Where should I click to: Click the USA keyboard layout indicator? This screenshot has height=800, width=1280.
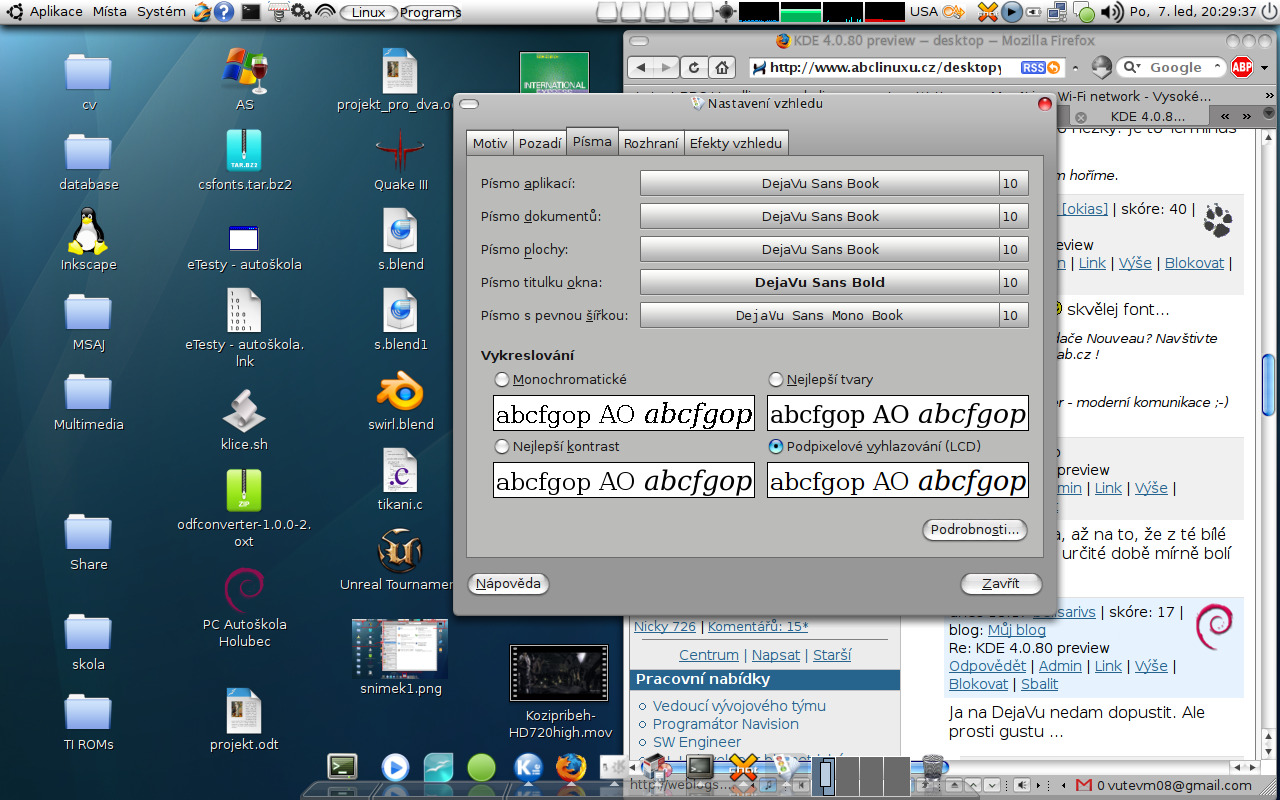pyautogui.click(x=924, y=12)
